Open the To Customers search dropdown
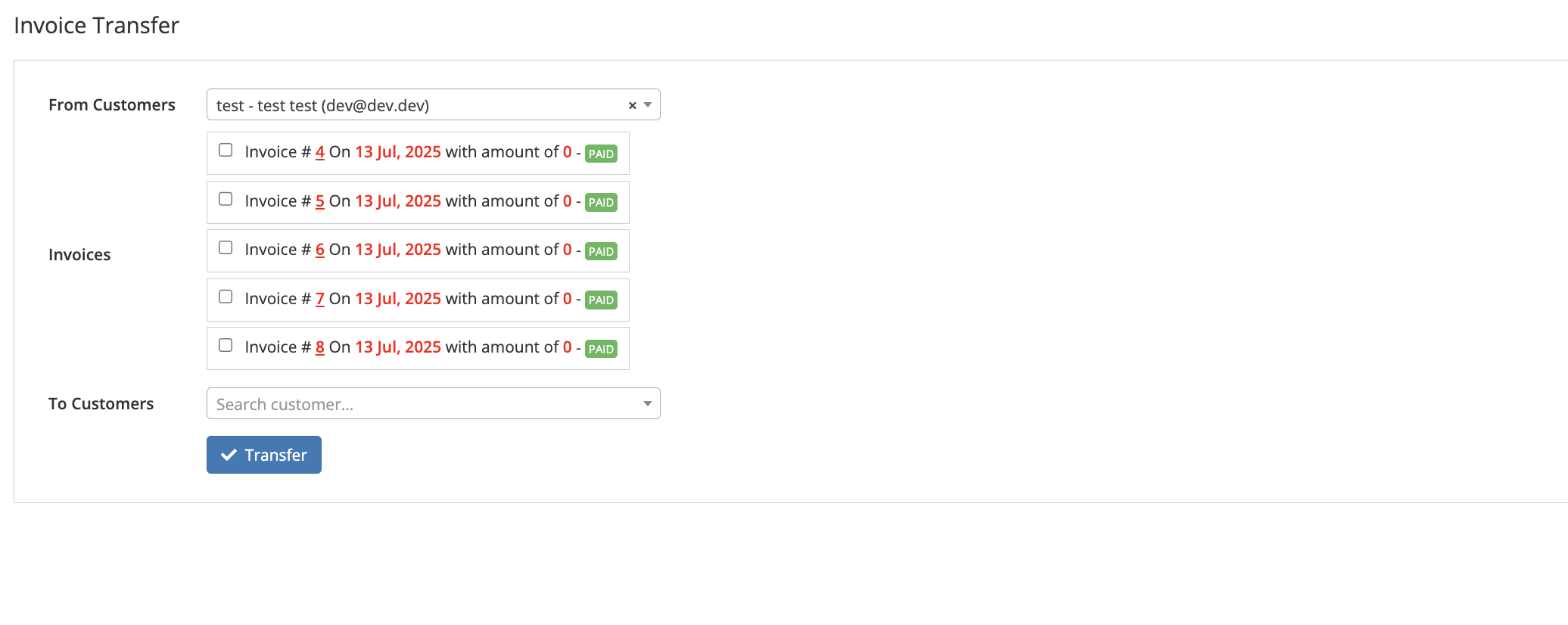 pos(424,404)
